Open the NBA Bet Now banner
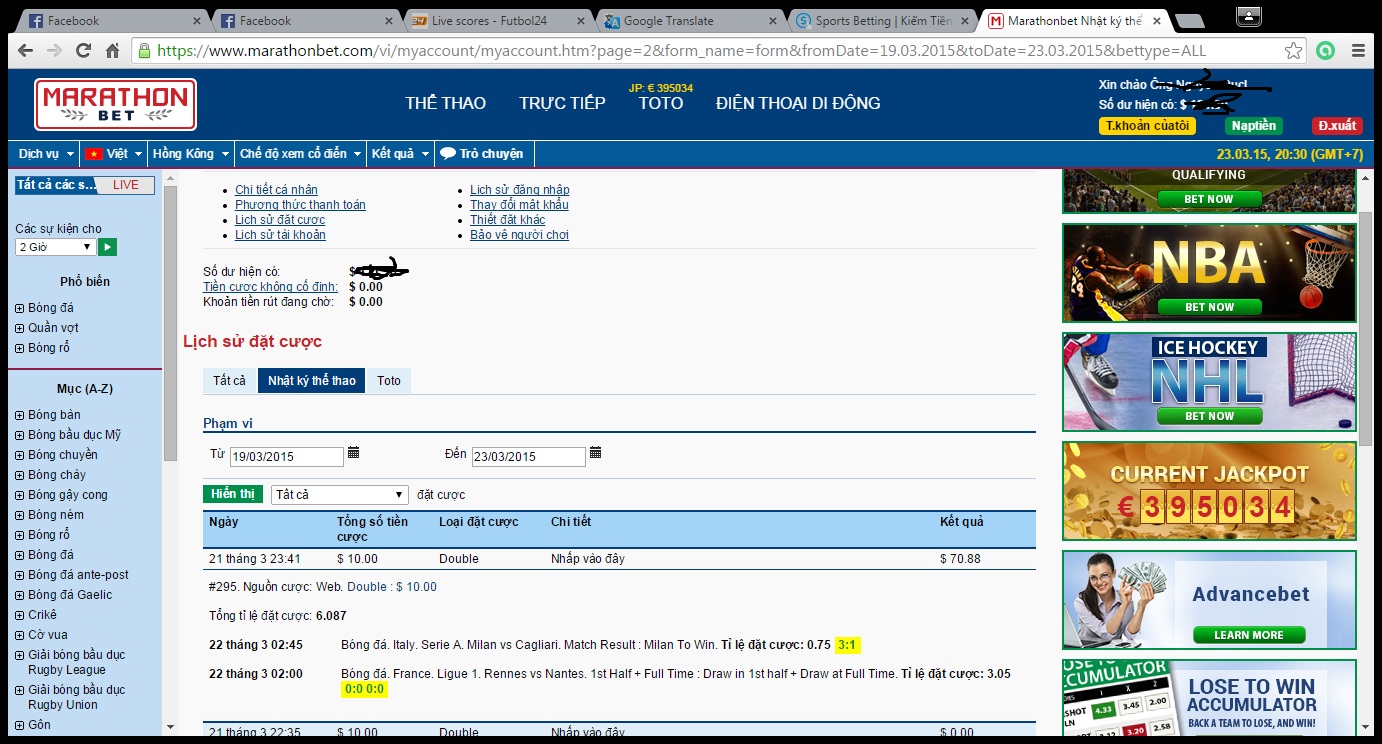This screenshot has height=744, width=1382. pyautogui.click(x=1209, y=273)
